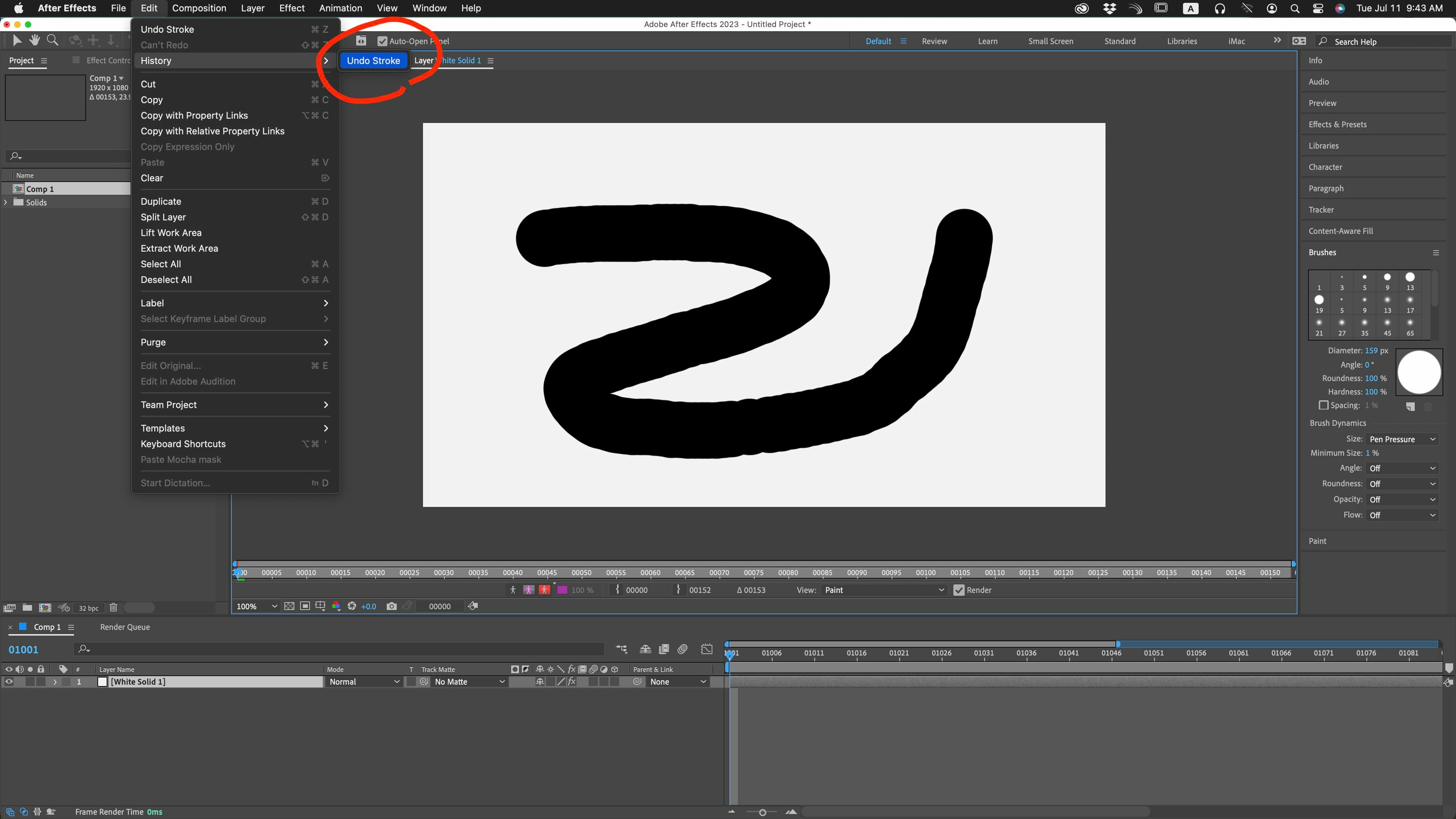Switch to the Review workspace
The image size is (1456, 819).
[934, 41]
